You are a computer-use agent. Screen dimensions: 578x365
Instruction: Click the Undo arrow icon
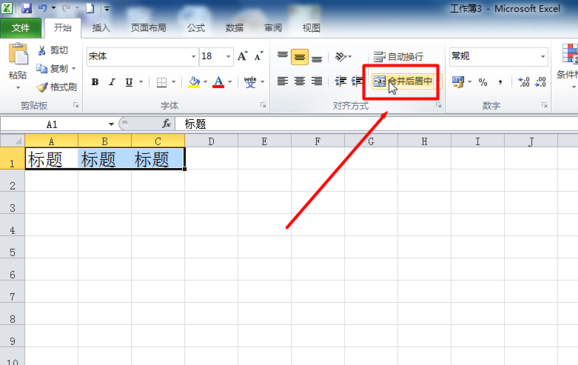coord(42,8)
